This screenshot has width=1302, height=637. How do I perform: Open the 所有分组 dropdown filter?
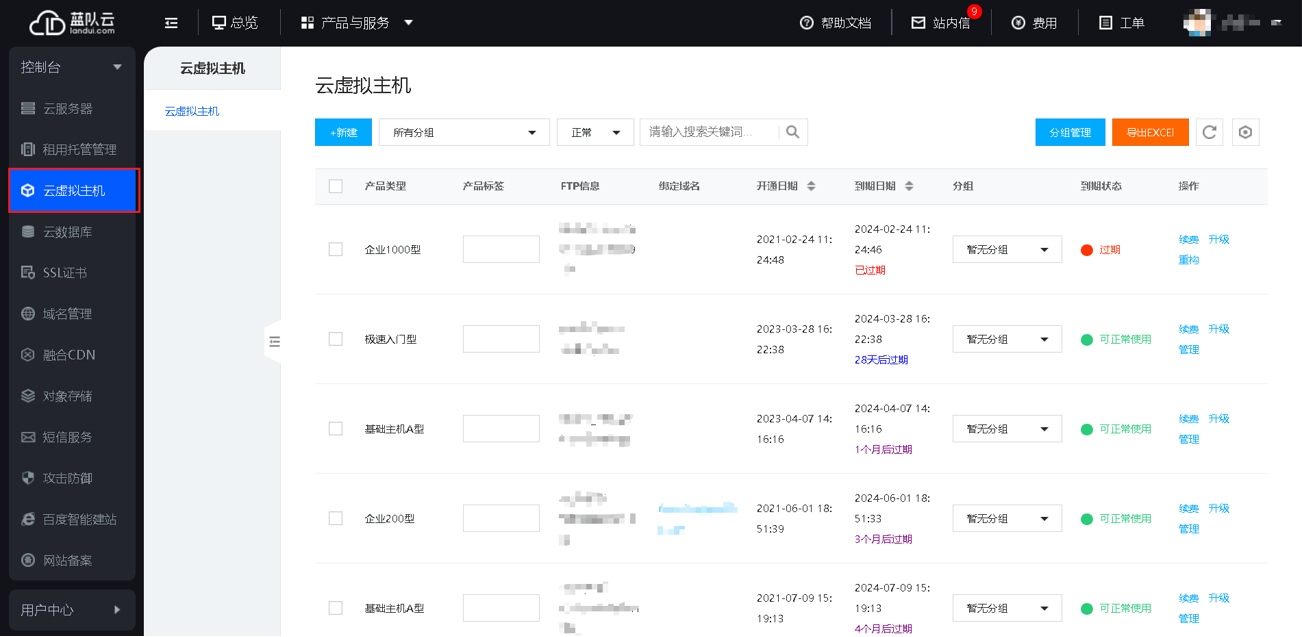(x=463, y=131)
